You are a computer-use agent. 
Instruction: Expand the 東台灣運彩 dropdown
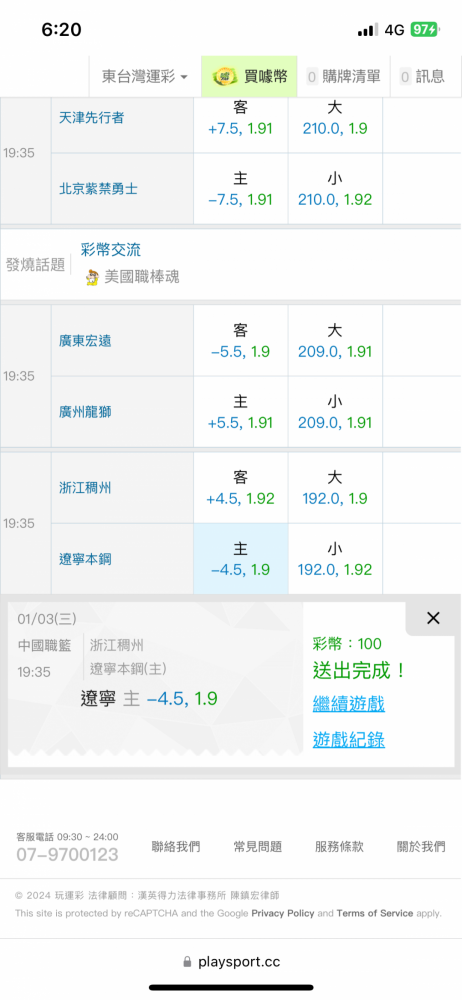[145, 77]
